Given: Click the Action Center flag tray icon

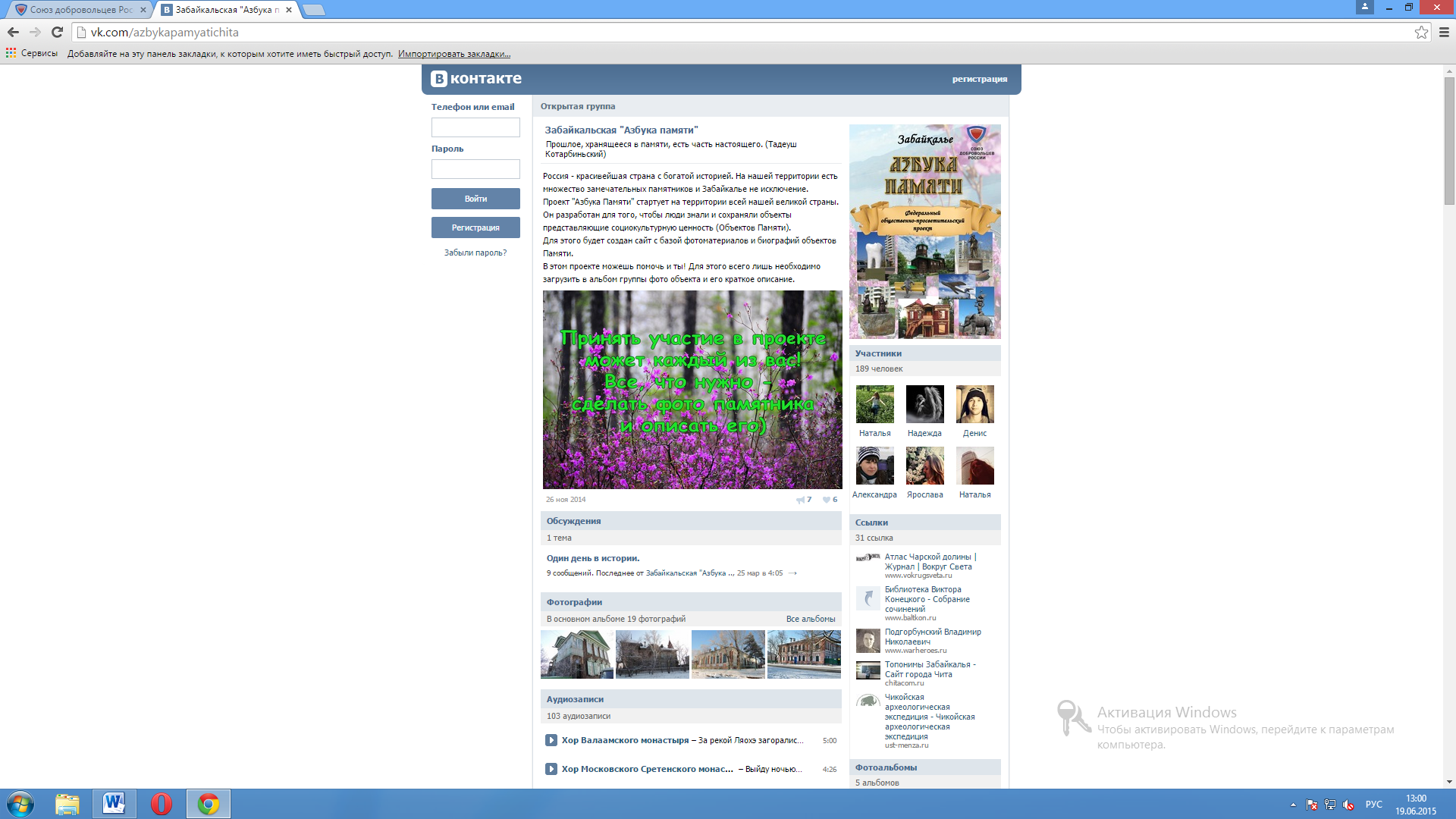Looking at the screenshot, I should click(1312, 805).
